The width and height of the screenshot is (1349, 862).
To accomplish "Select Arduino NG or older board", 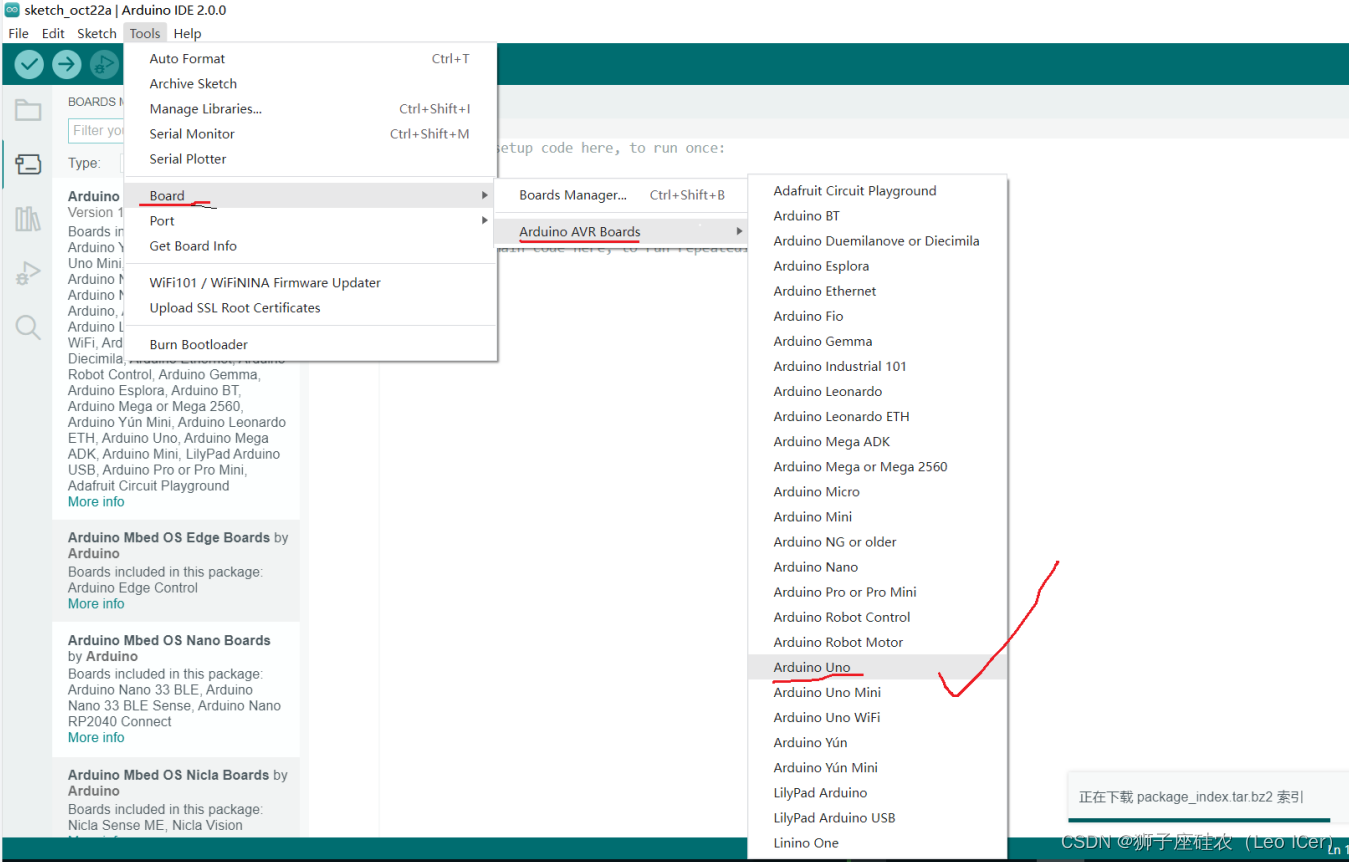I will [x=878, y=542].
